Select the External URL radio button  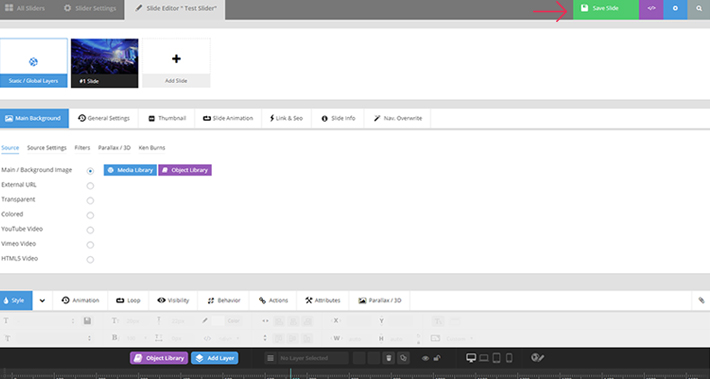point(90,186)
